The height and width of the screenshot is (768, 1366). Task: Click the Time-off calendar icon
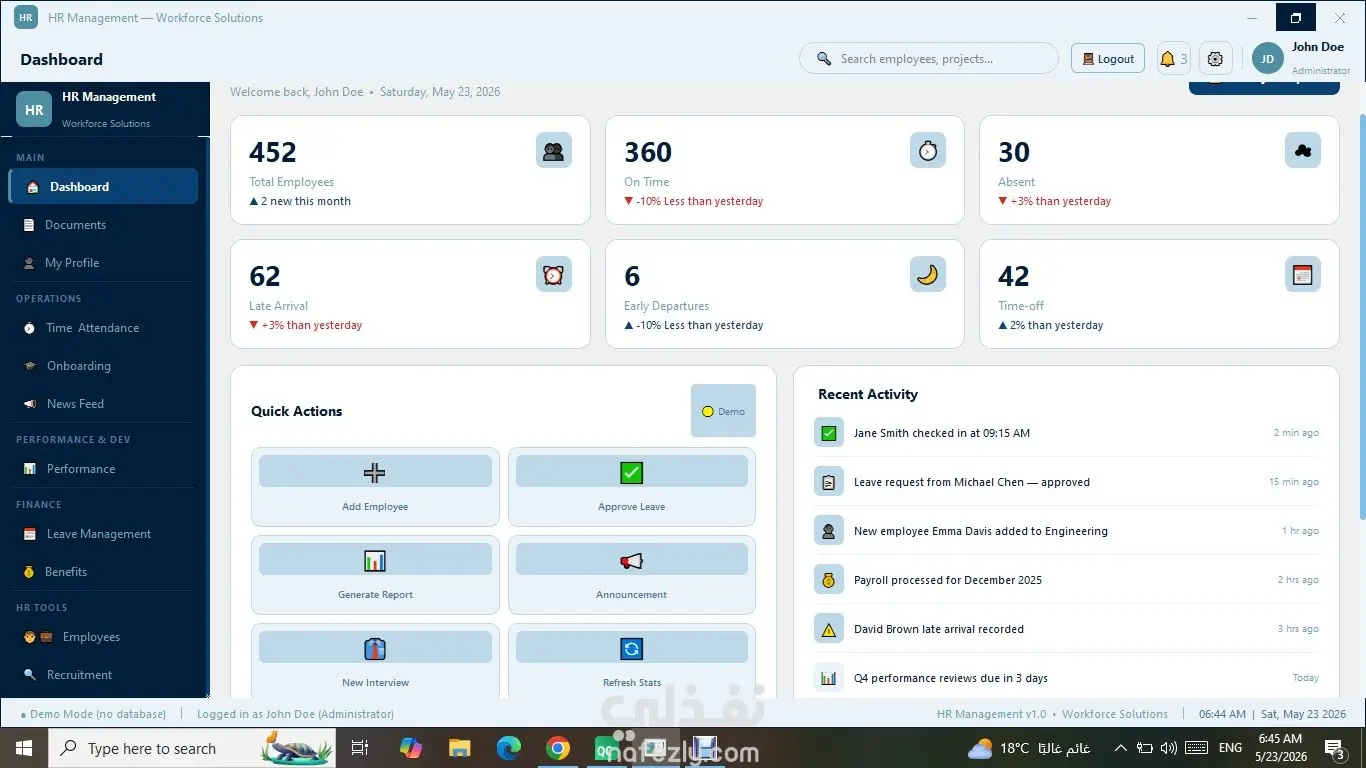pos(1302,275)
